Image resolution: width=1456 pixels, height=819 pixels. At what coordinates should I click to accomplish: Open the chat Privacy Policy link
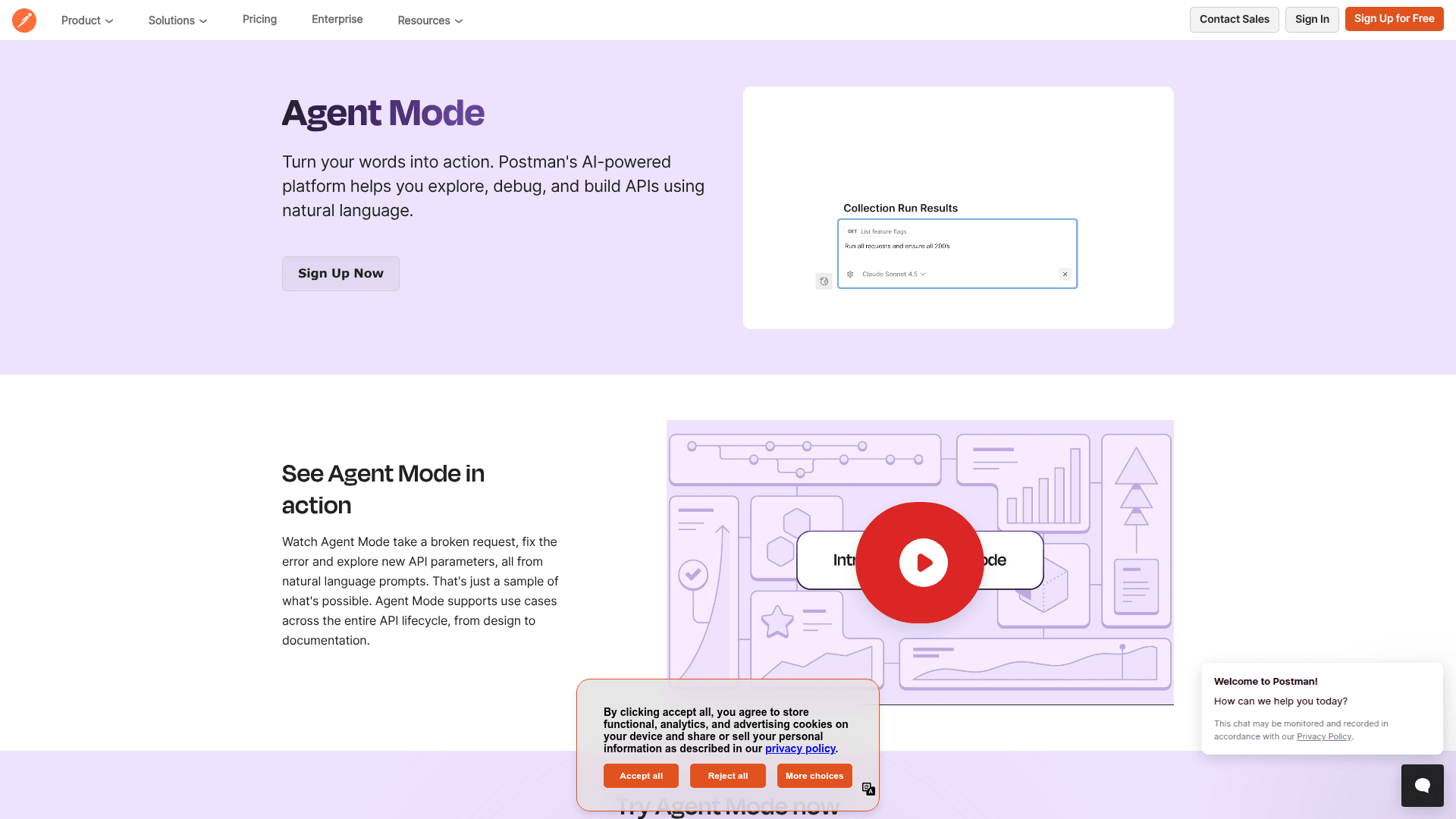coord(1323,736)
